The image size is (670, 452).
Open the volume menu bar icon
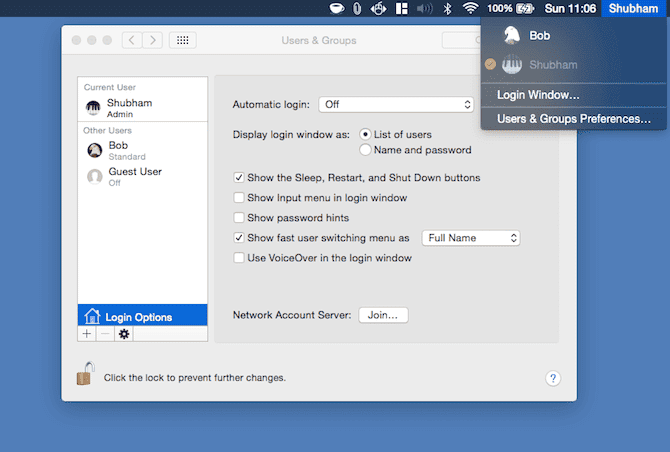[x=424, y=8]
